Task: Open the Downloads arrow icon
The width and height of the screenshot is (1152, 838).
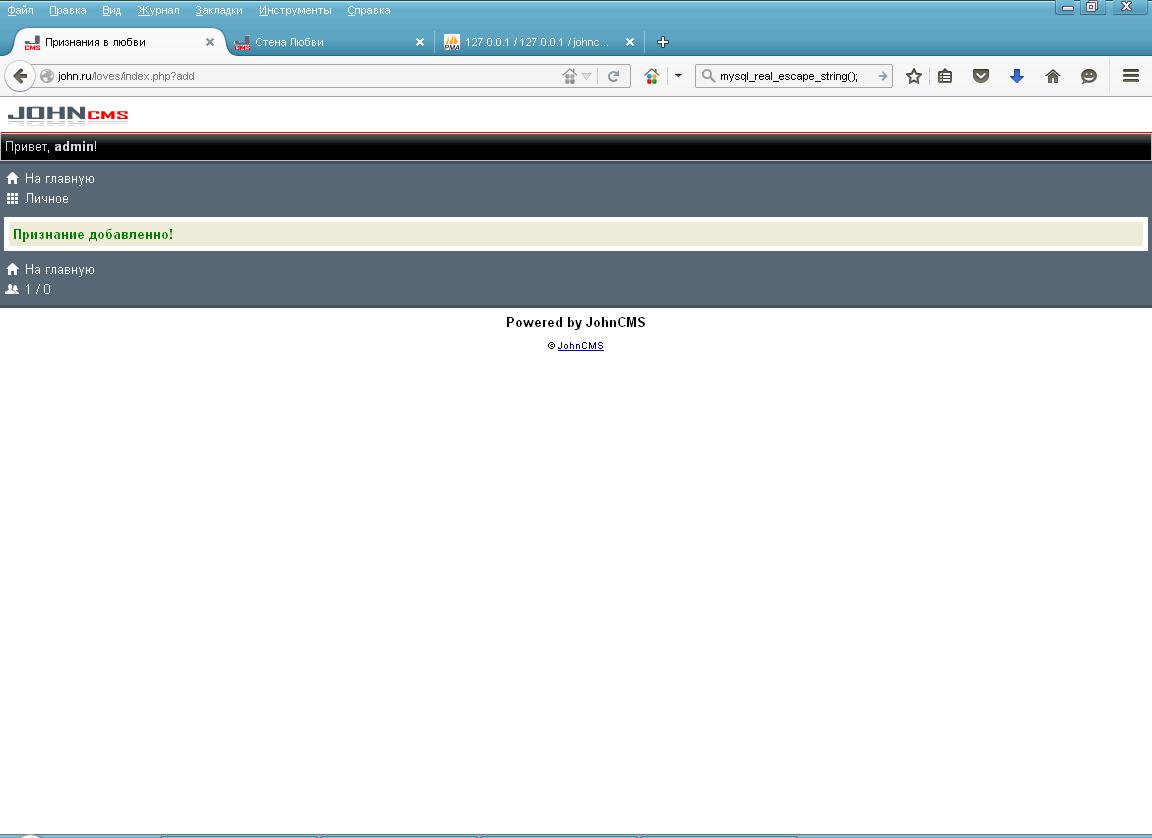Action: click(1017, 76)
